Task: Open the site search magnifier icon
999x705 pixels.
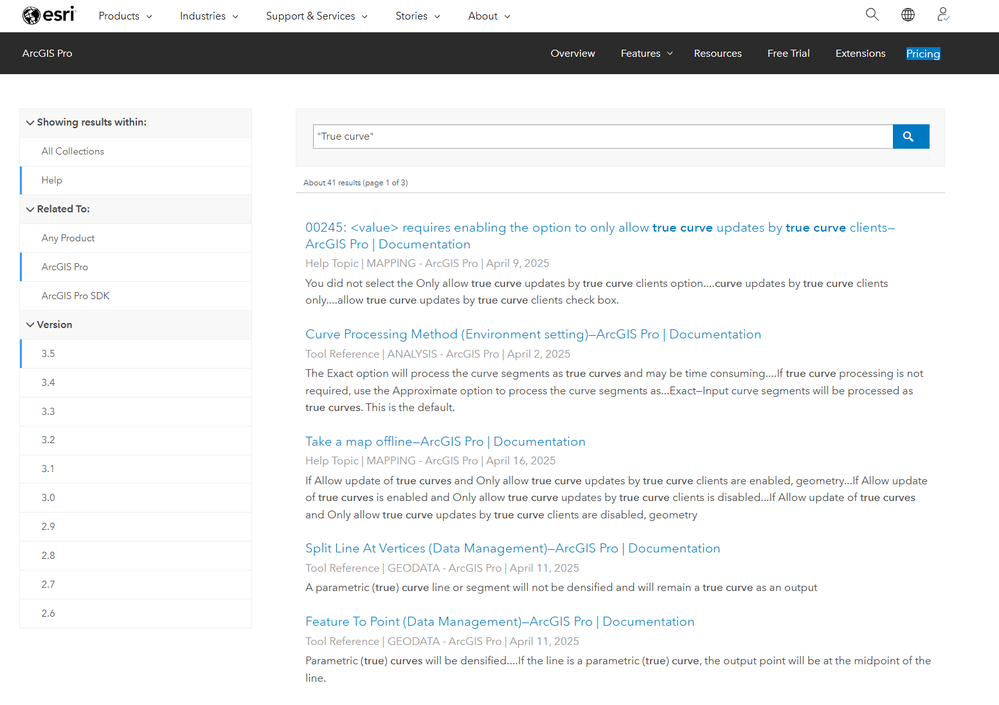Action: (872, 15)
